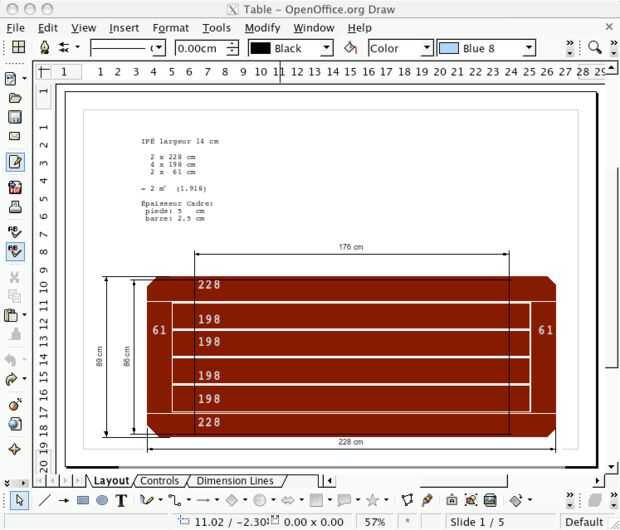Image resolution: width=620 pixels, height=530 pixels.
Task: Activate the Select arrow tool
Action: [x=19, y=500]
